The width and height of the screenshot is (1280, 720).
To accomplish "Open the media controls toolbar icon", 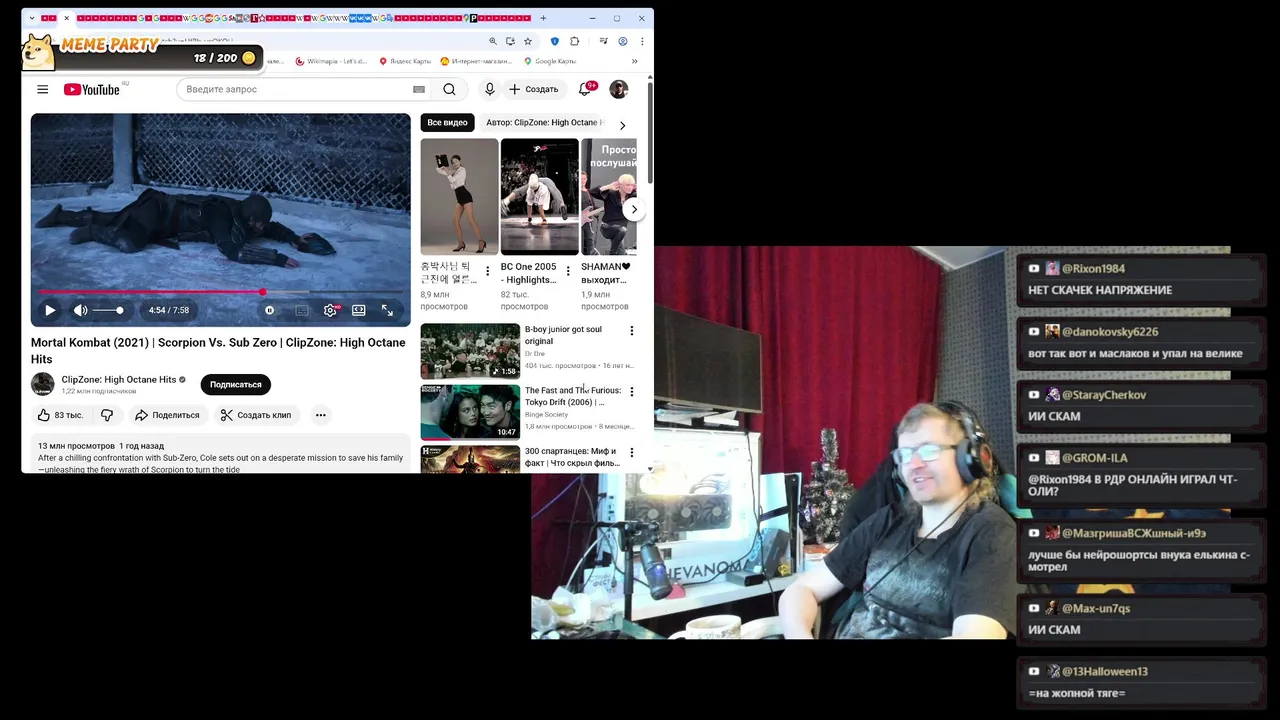I will point(603,41).
